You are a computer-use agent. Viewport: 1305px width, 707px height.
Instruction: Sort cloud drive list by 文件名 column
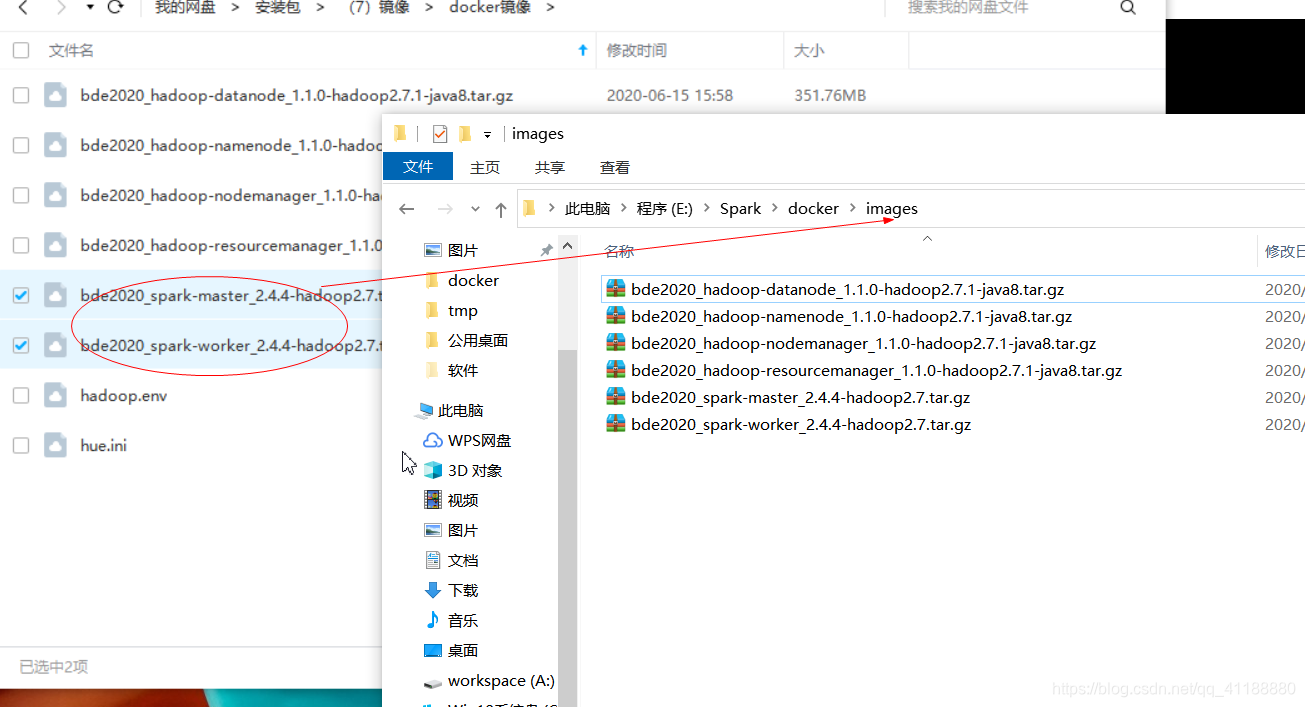coord(71,50)
